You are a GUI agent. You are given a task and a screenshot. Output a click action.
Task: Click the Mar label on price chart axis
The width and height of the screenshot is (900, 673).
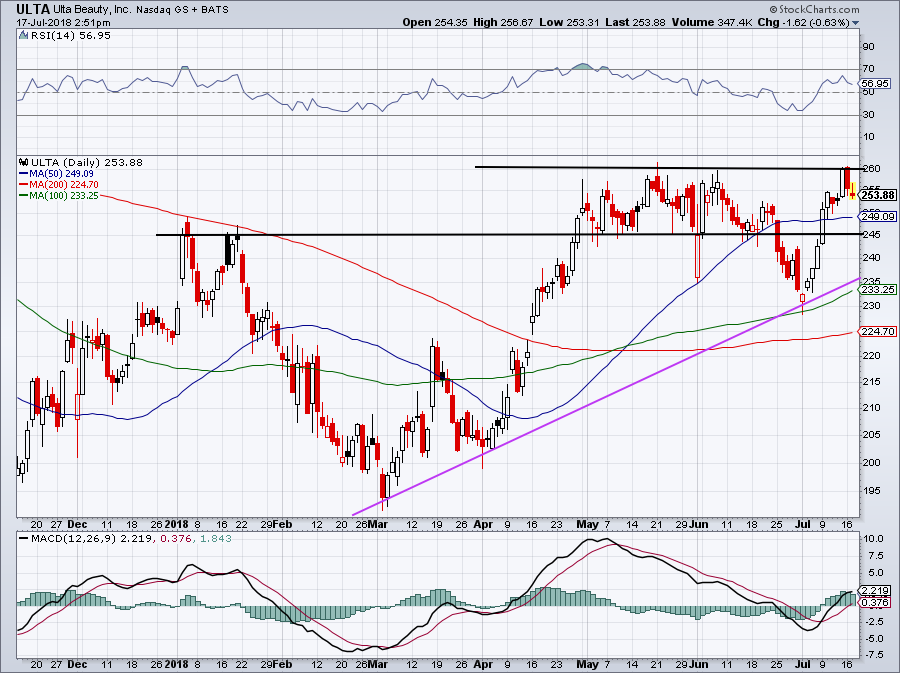coord(377,524)
